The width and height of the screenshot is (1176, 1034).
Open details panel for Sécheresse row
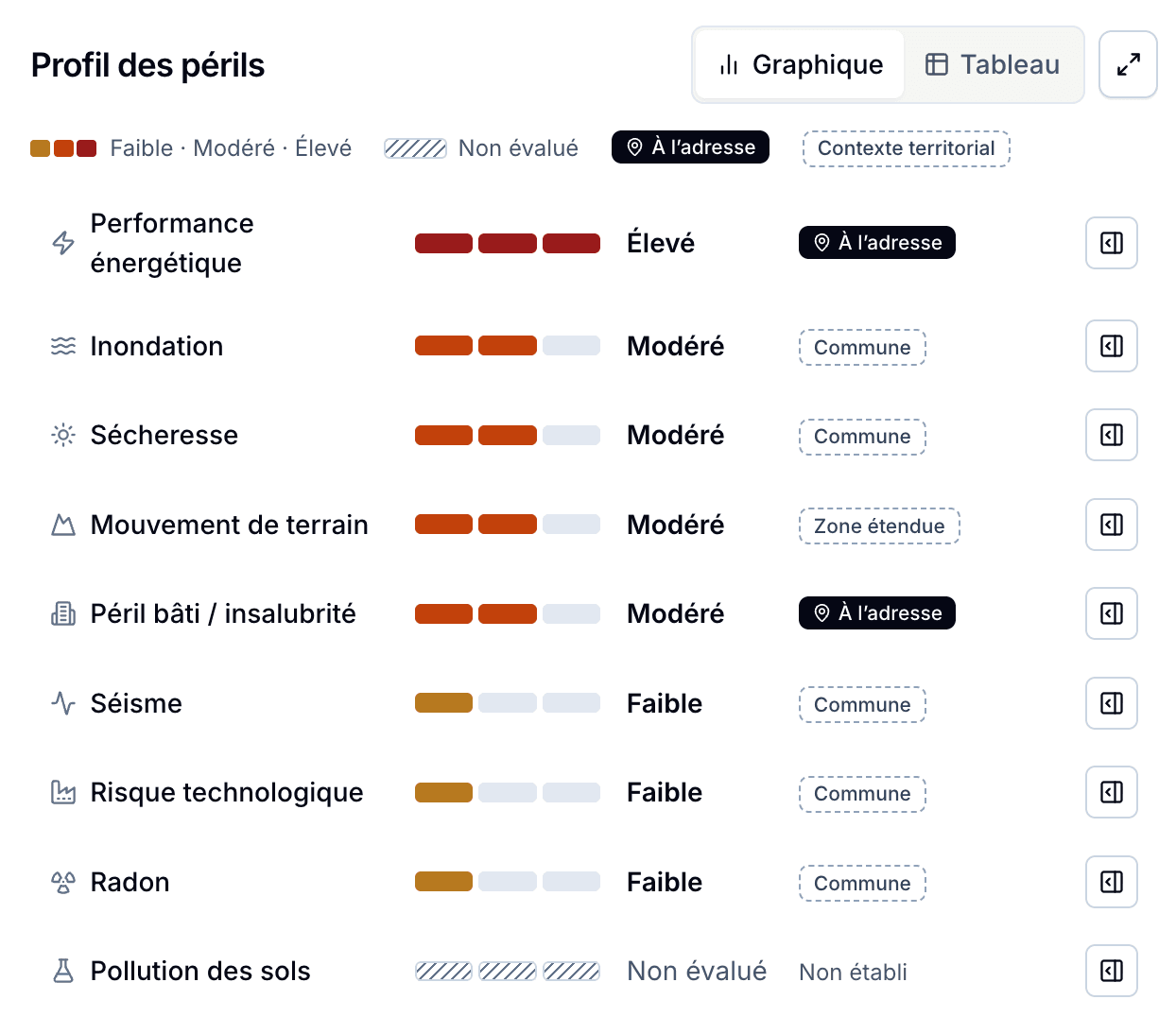pyautogui.click(x=1111, y=435)
